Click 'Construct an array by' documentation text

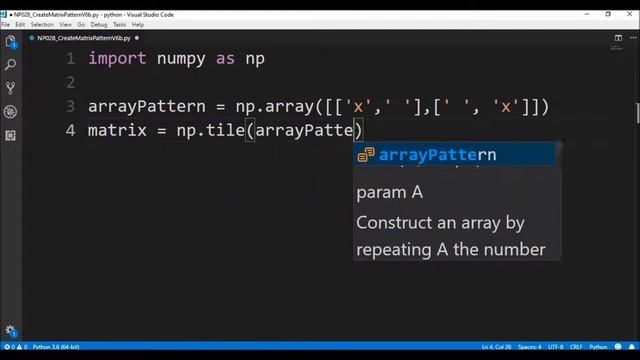coord(440,223)
